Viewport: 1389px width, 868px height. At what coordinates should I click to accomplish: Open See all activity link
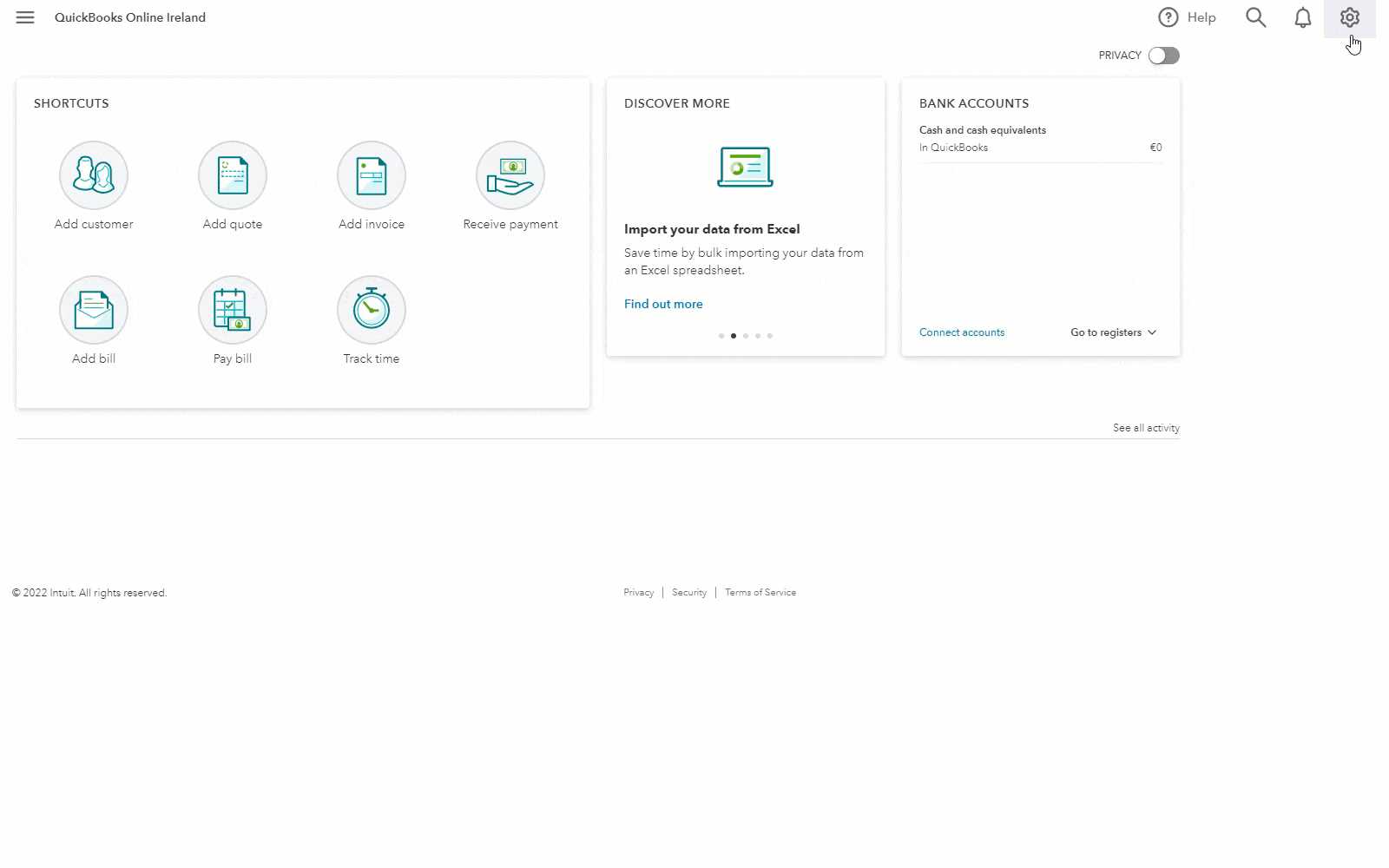point(1146,428)
